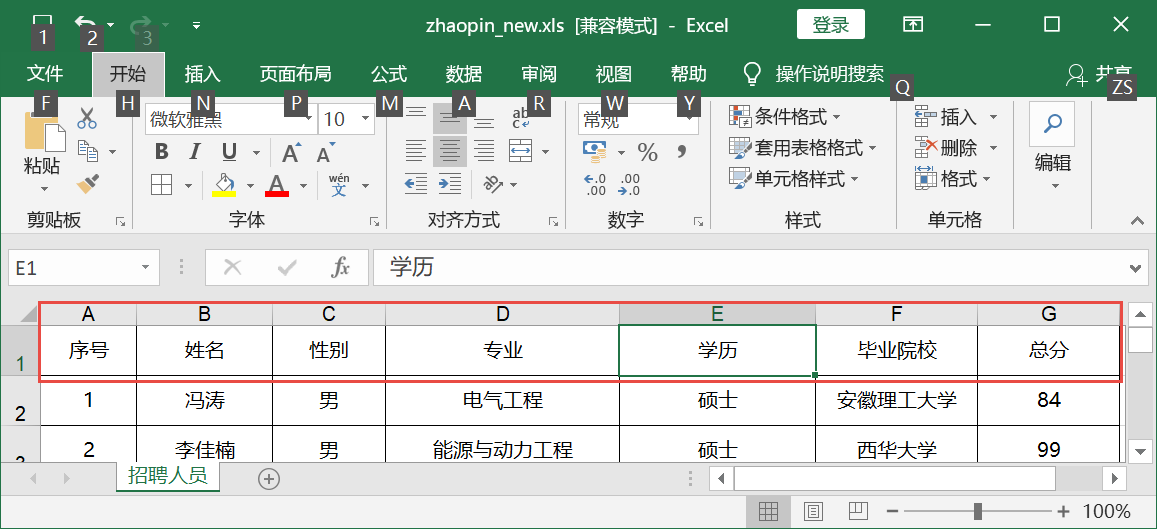This screenshot has width=1157, height=529.
Task: Click the Borders grid icon
Action: coord(161,184)
